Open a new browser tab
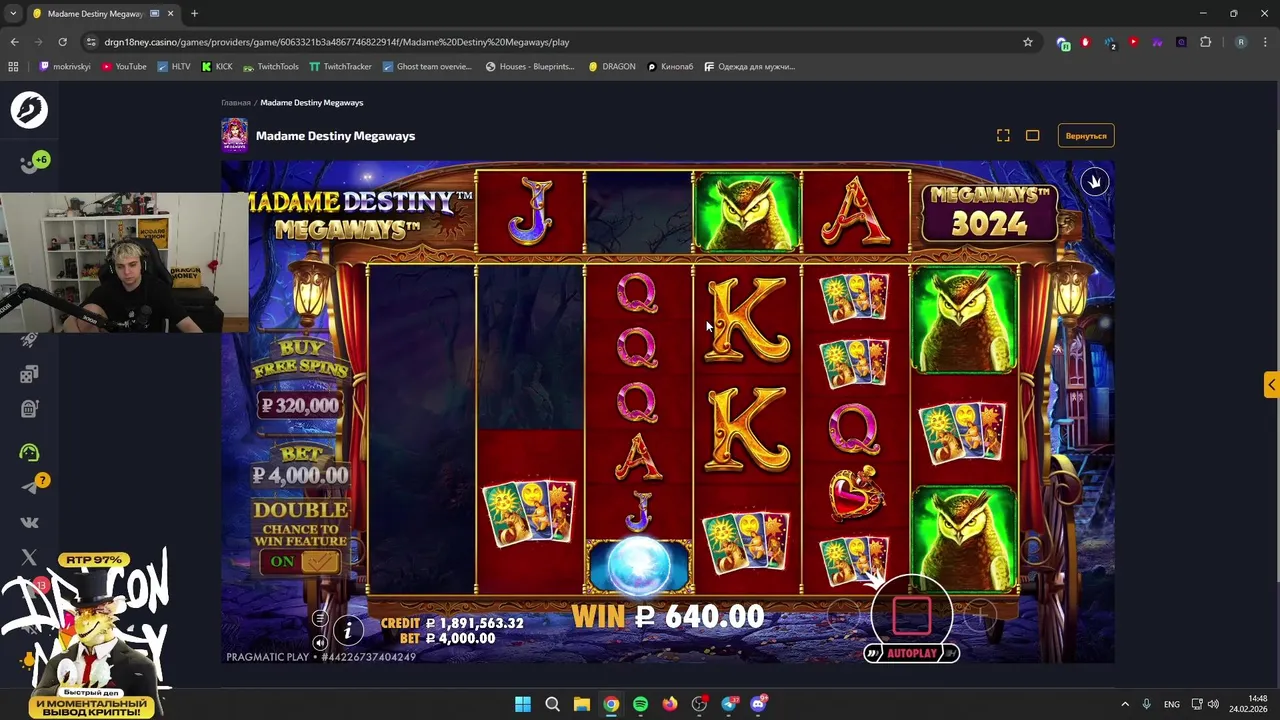The height and width of the screenshot is (720, 1280). (194, 14)
